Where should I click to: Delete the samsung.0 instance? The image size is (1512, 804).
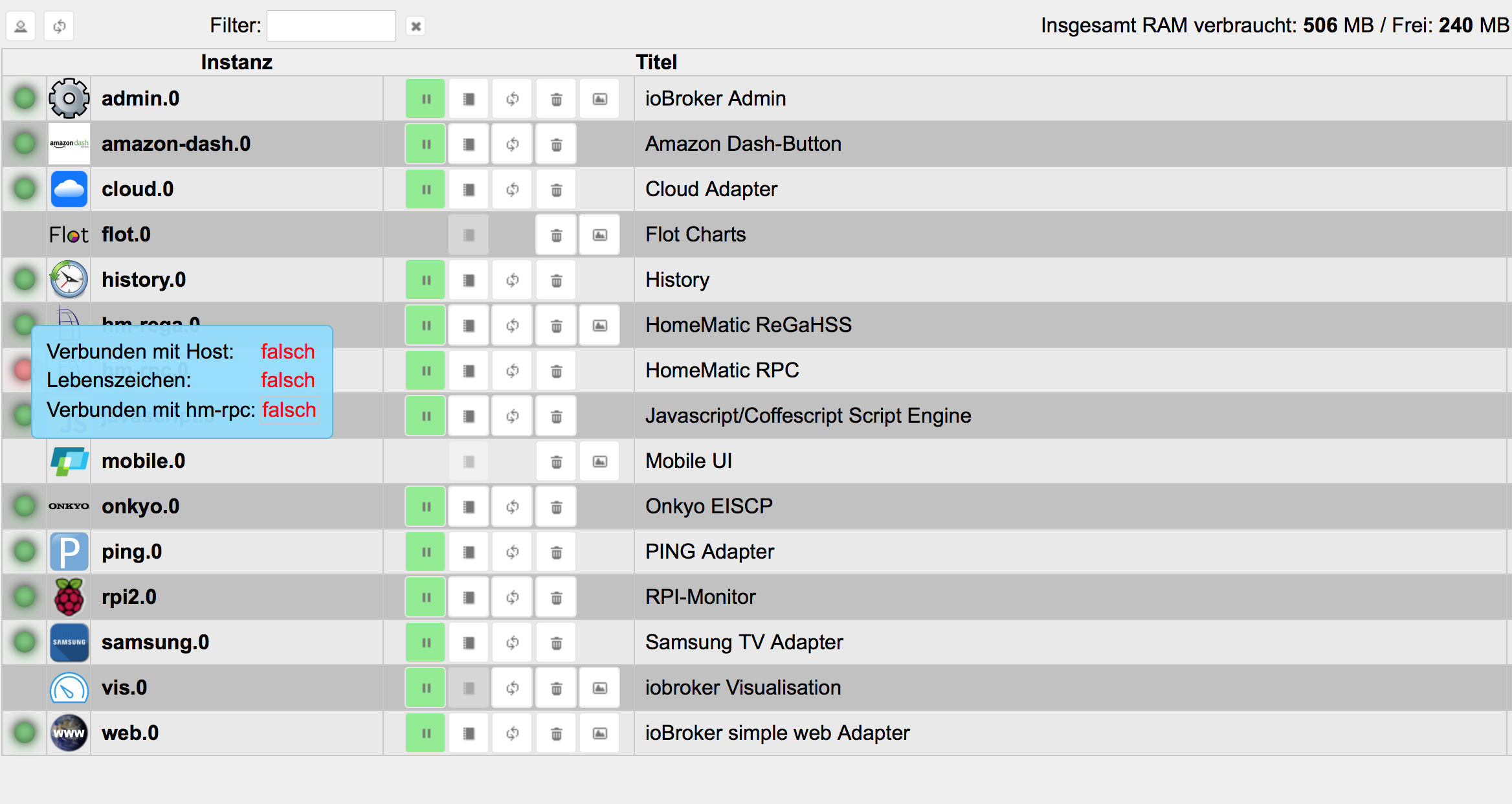pyautogui.click(x=556, y=643)
